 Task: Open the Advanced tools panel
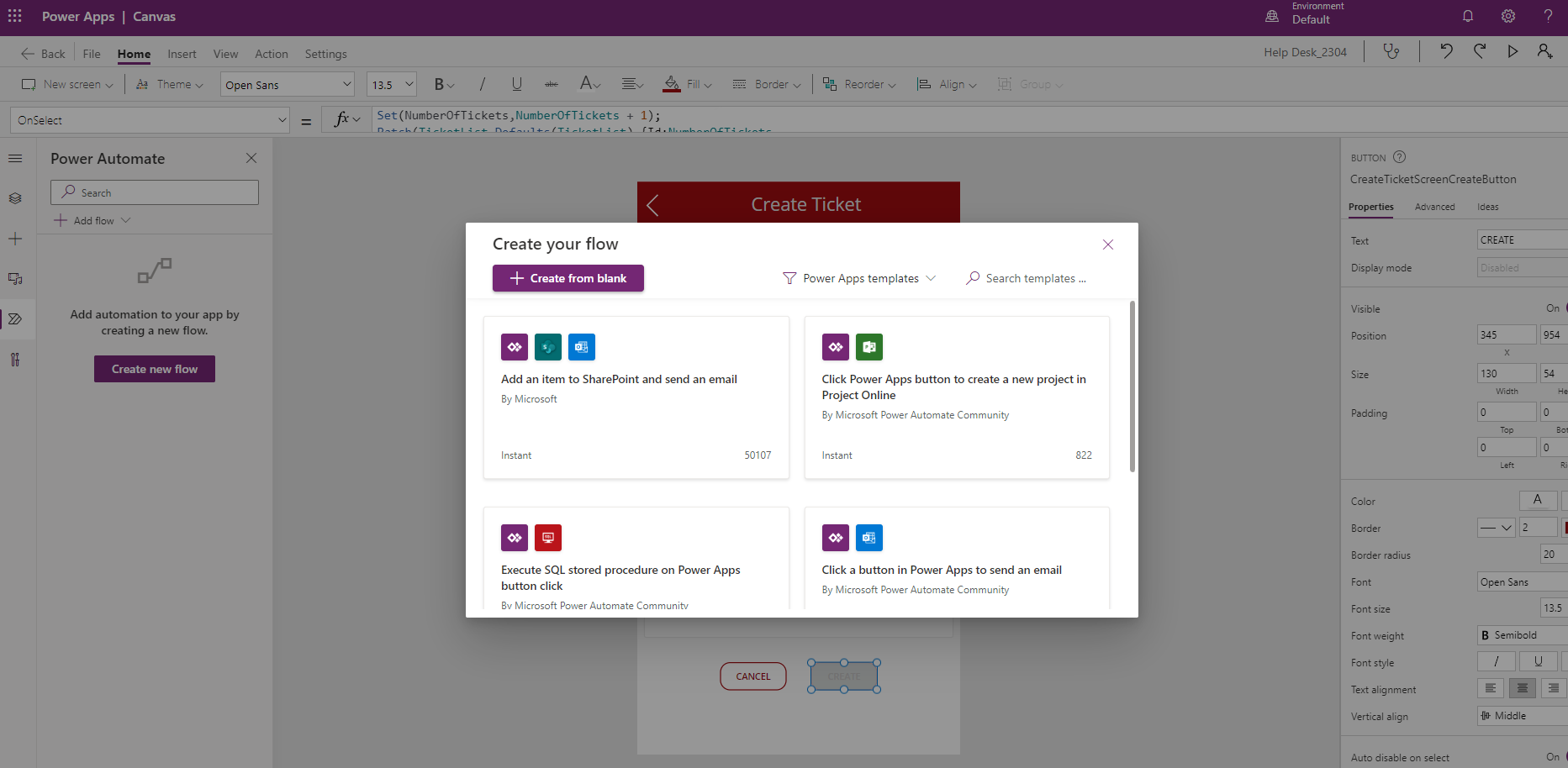15,359
